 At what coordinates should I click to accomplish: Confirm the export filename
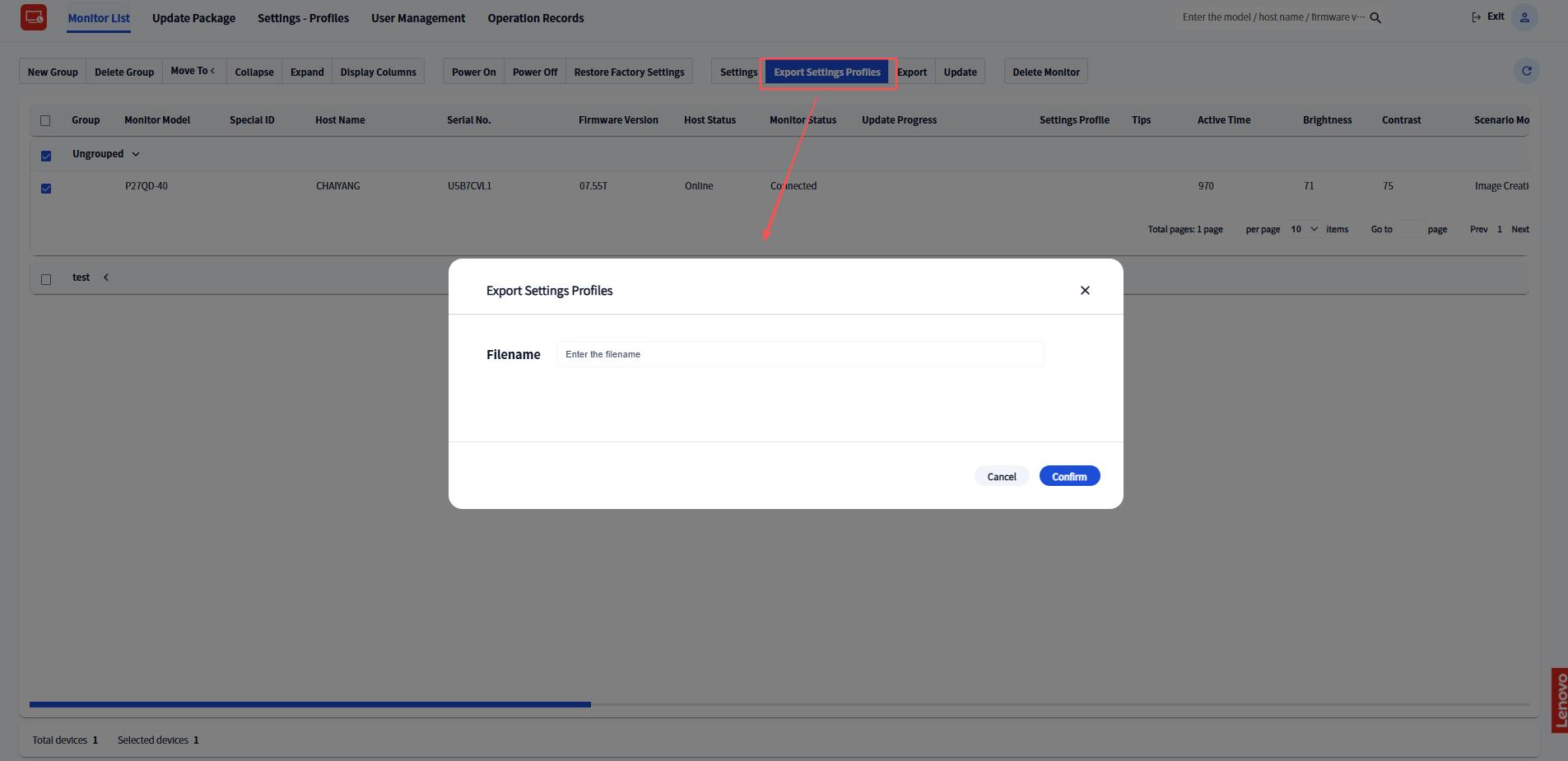(1069, 476)
